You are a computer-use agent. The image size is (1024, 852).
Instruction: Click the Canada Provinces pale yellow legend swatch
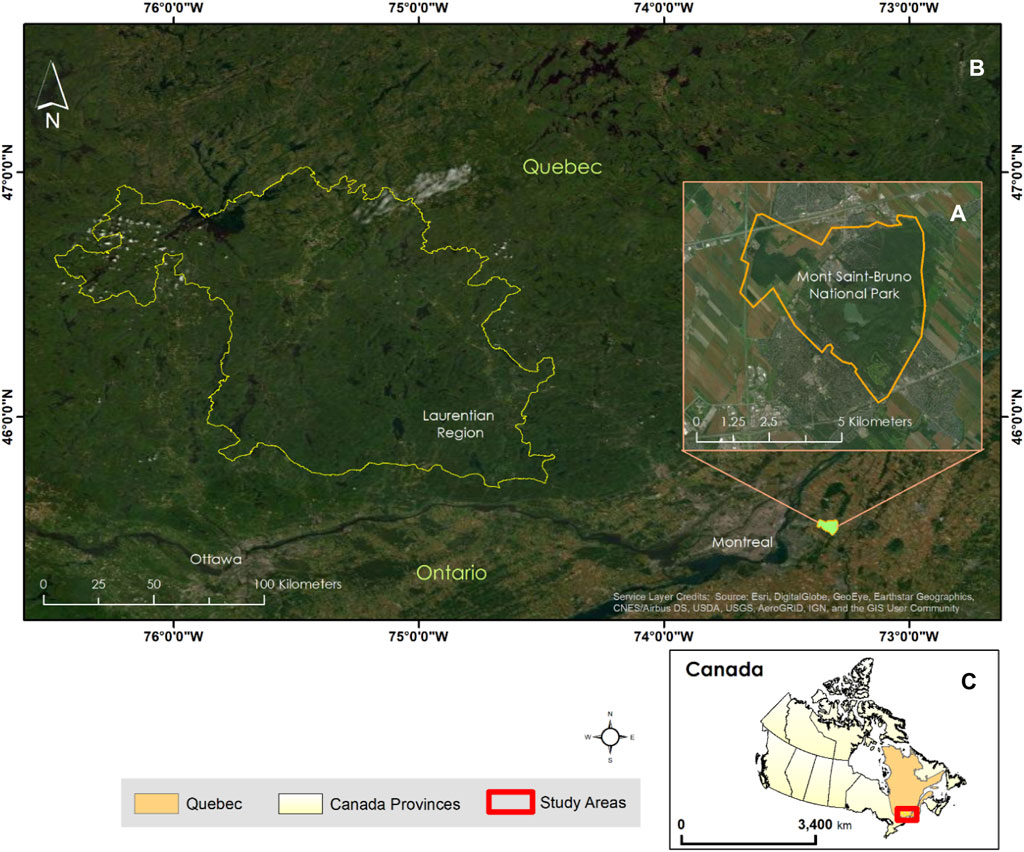[300, 804]
